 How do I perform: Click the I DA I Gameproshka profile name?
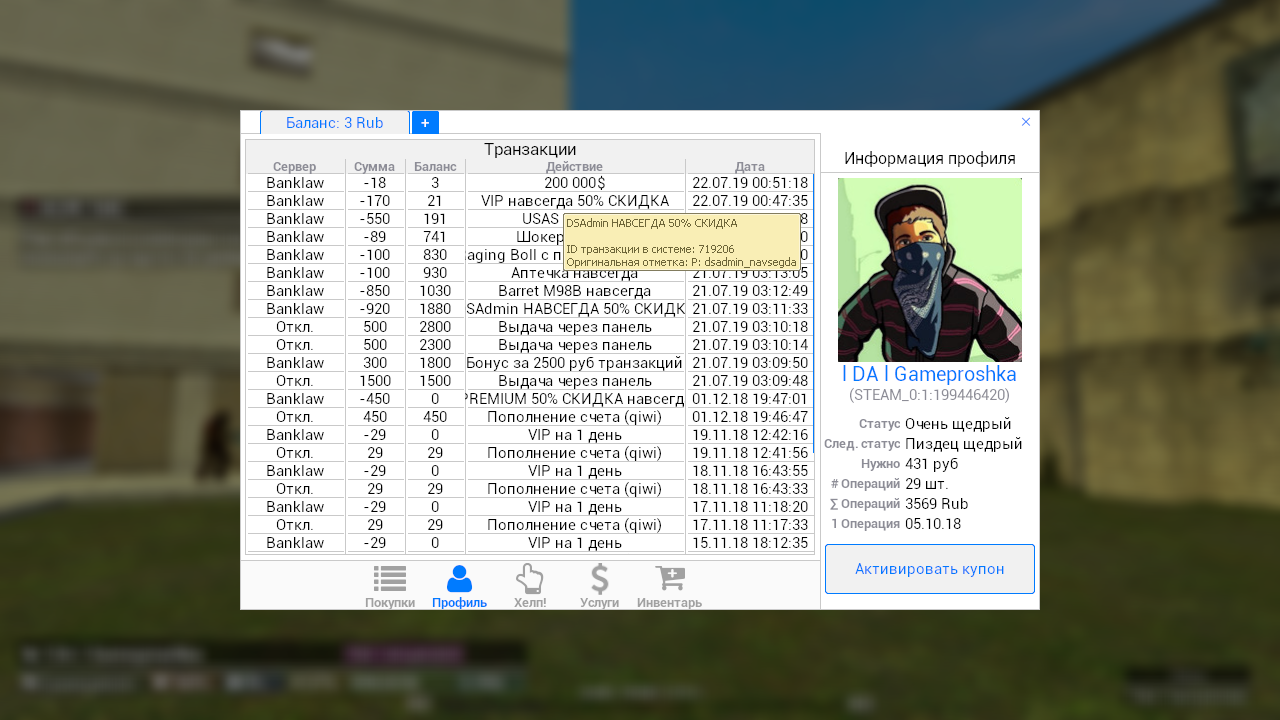tap(929, 374)
